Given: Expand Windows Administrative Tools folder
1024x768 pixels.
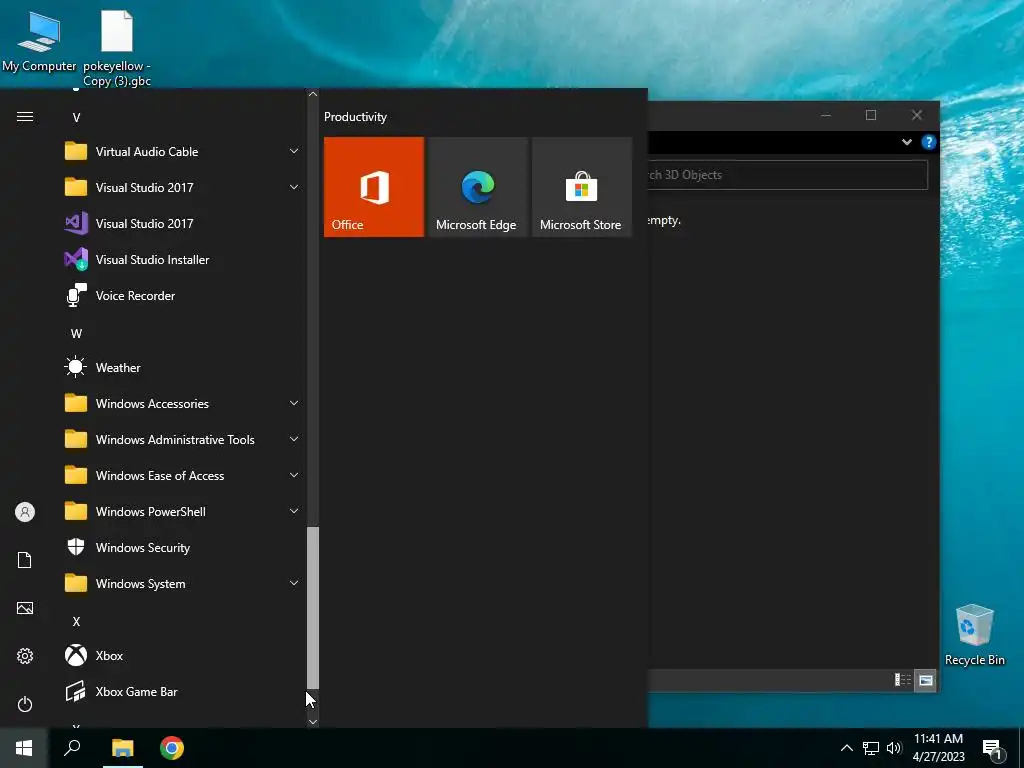Looking at the screenshot, I should 183,440.
